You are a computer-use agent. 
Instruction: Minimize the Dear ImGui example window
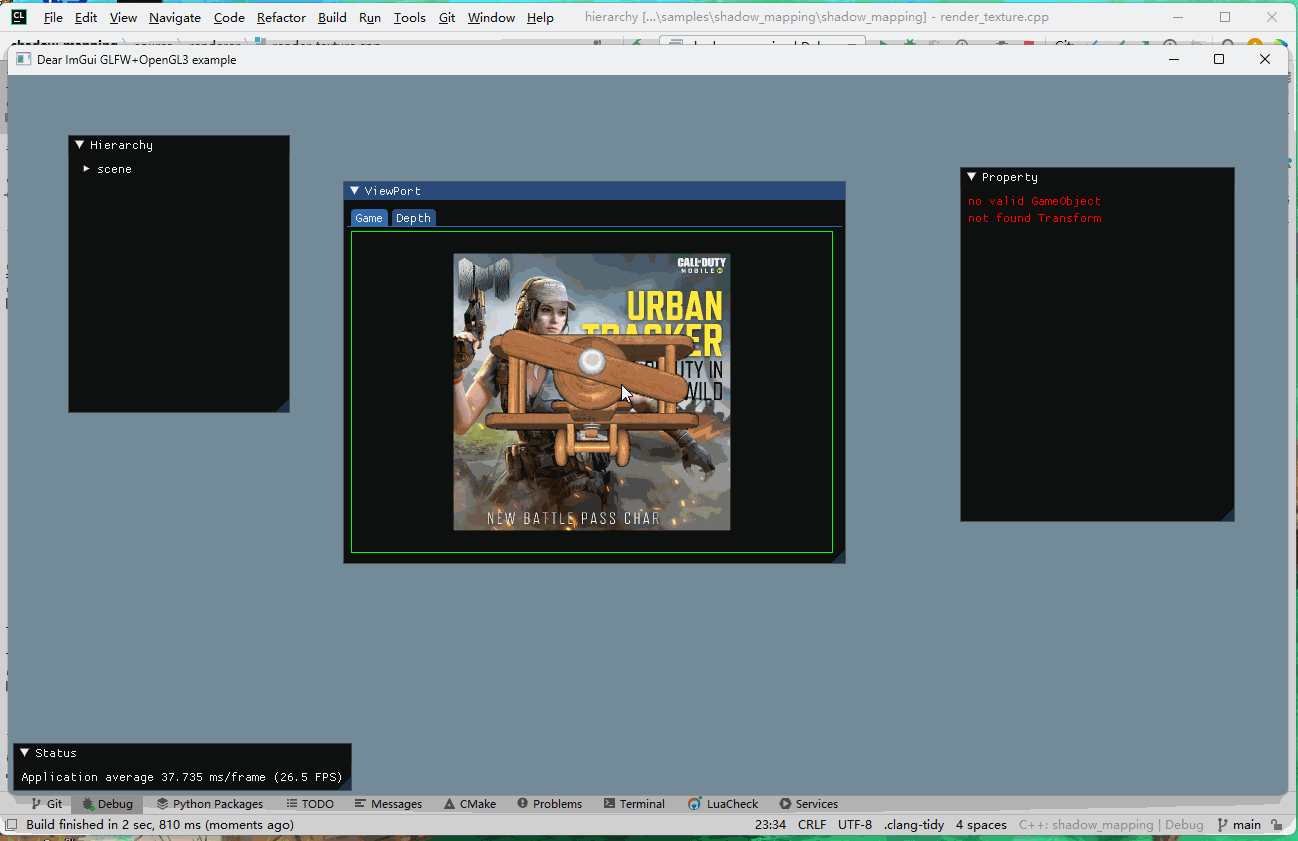[x=1173, y=59]
